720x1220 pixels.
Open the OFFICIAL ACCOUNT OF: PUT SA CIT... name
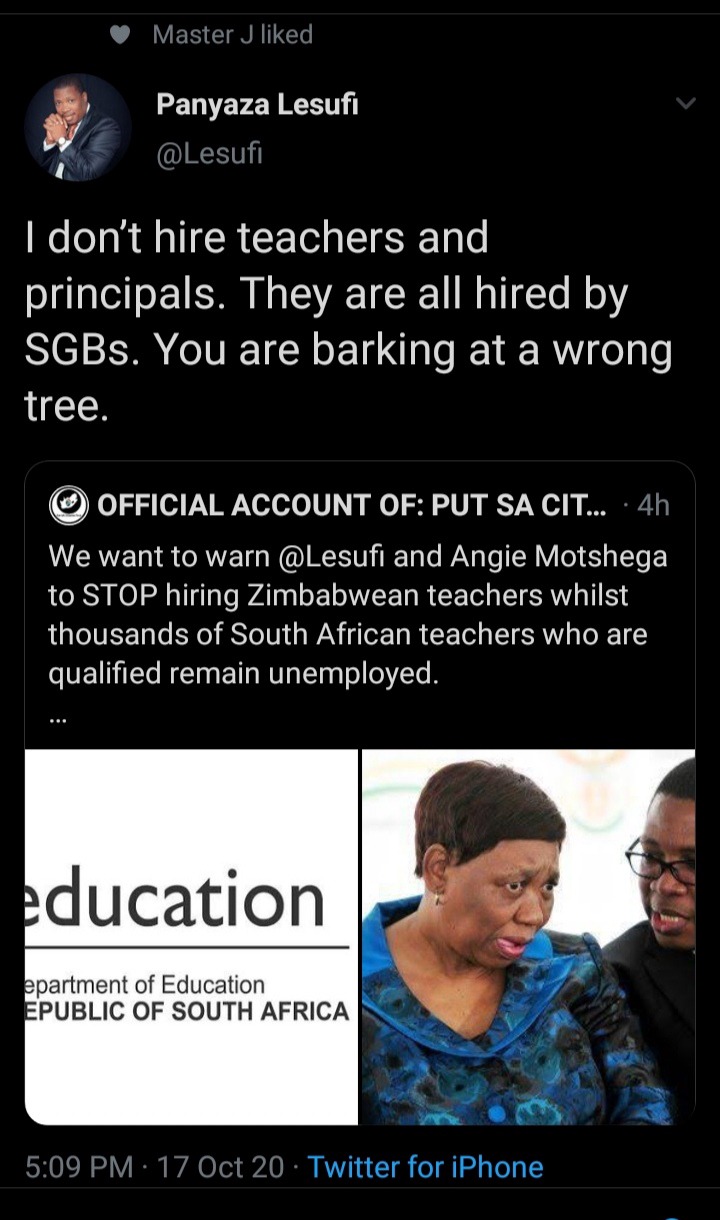[x=351, y=506]
